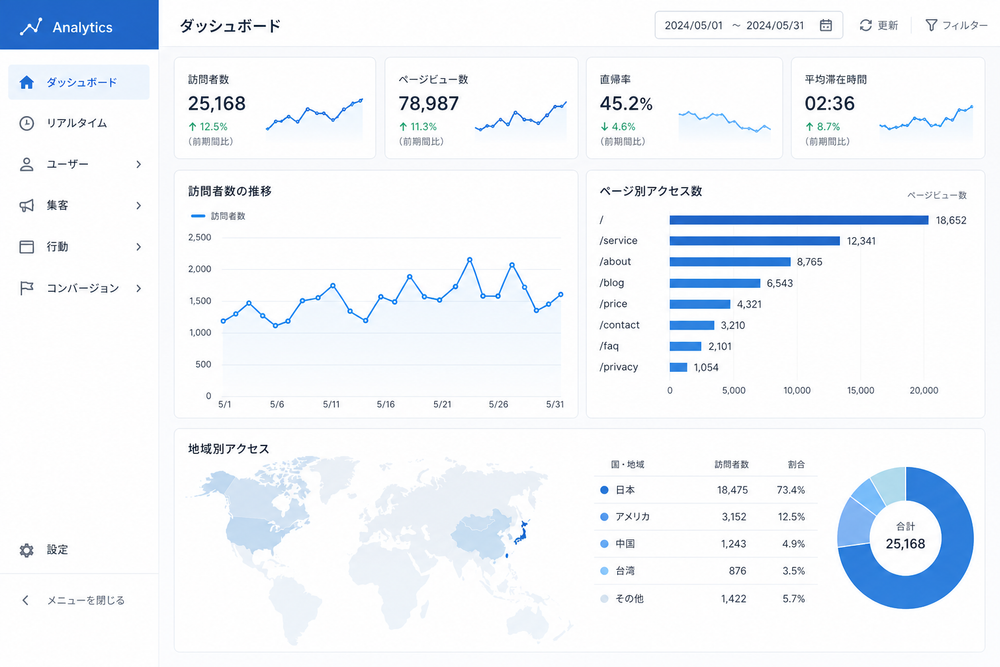Select the ユーザー menu label
The width and height of the screenshot is (1000, 667).
point(68,165)
